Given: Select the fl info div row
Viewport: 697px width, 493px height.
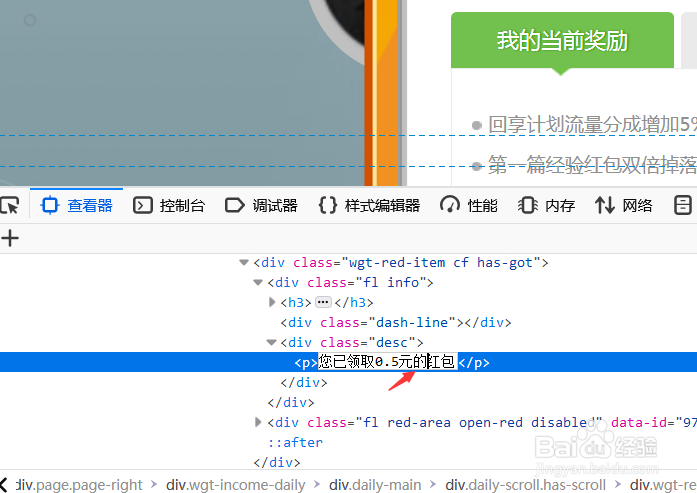Looking at the screenshot, I should click(x=350, y=282).
